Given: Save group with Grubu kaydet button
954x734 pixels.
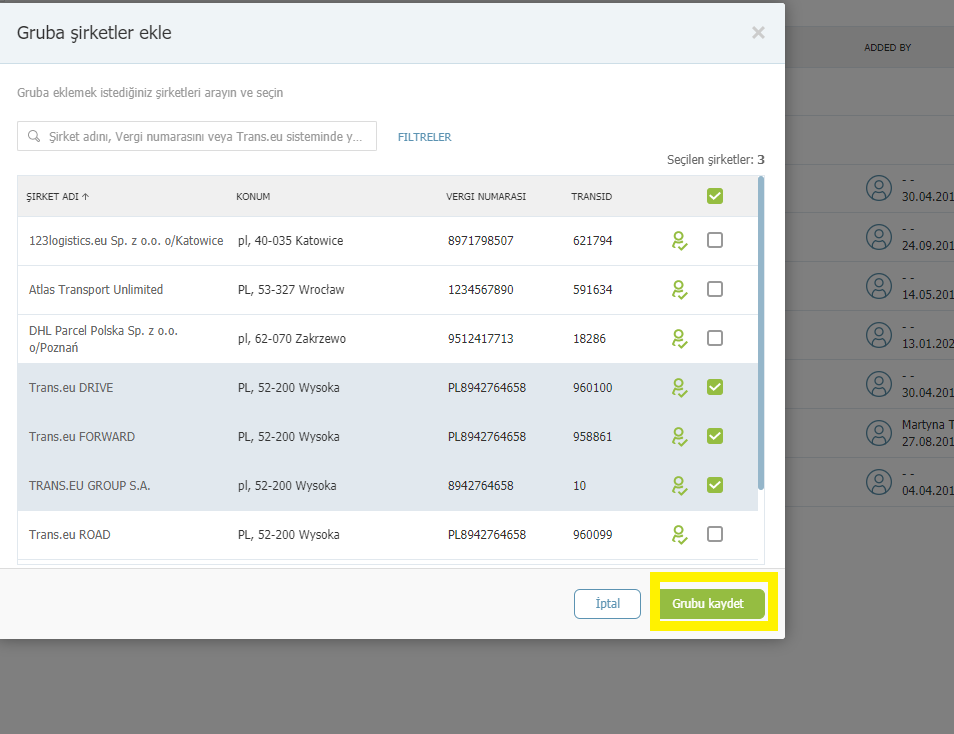Looking at the screenshot, I should click(711, 604).
